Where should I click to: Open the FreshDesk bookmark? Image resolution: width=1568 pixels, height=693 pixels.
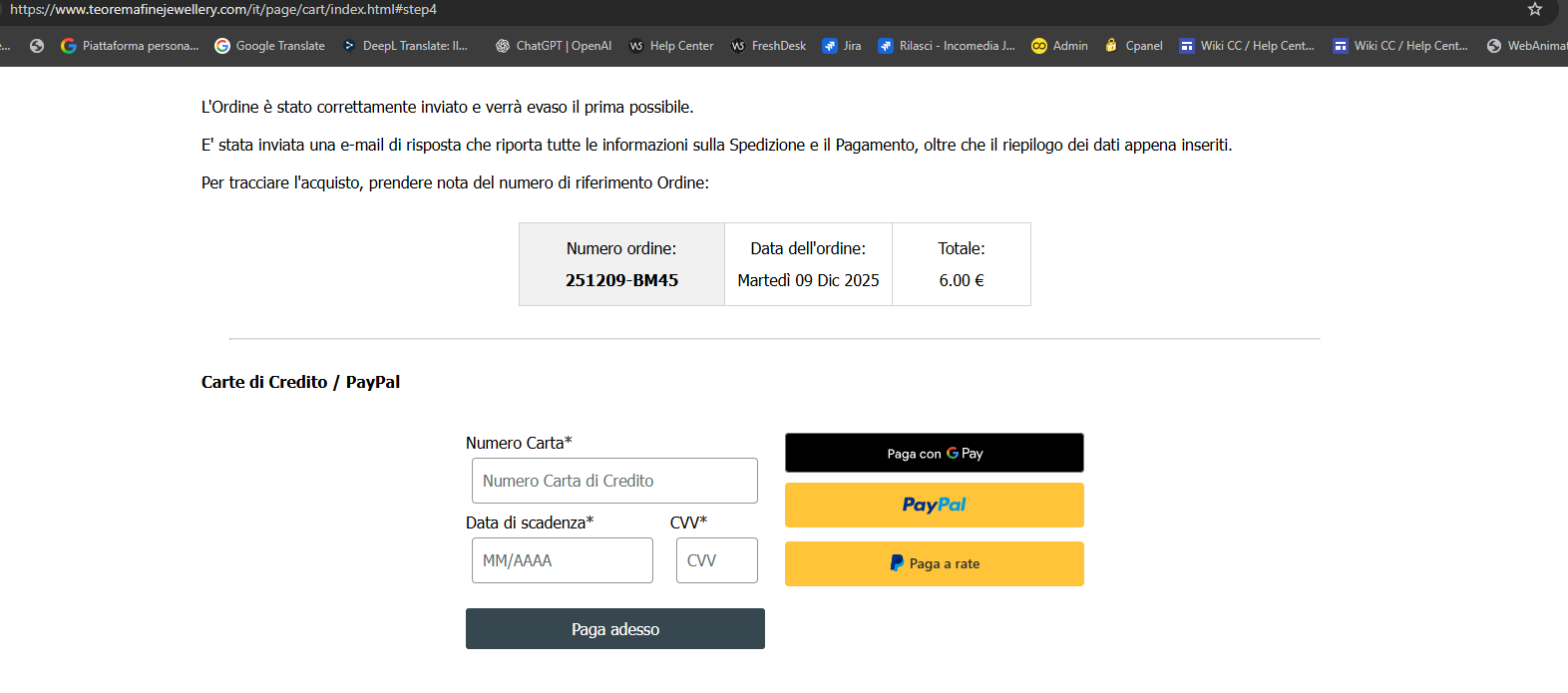click(768, 46)
